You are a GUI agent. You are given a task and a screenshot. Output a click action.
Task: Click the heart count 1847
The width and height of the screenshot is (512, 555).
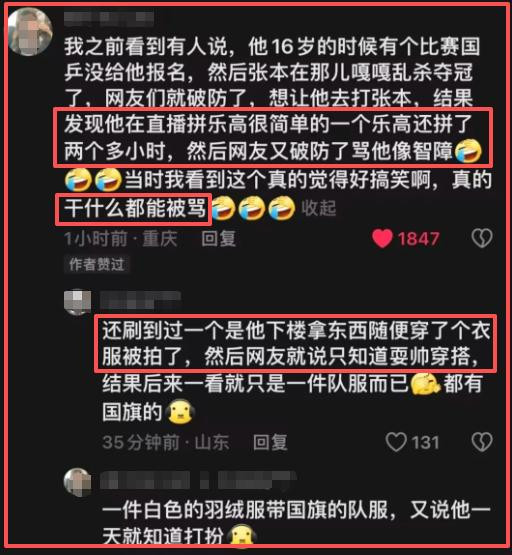(x=419, y=239)
